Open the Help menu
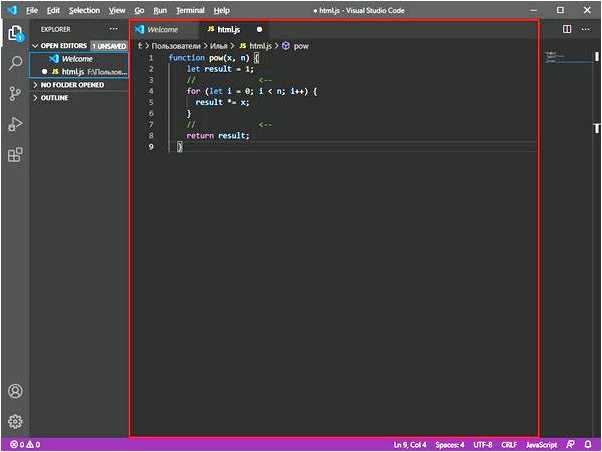This screenshot has width=602, height=452. coord(222,10)
